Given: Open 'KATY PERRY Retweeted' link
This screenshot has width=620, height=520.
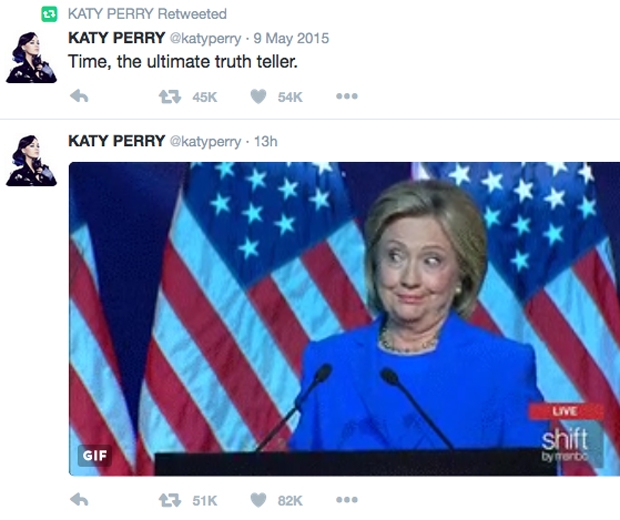Looking at the screenshot, I should [147, 14].
